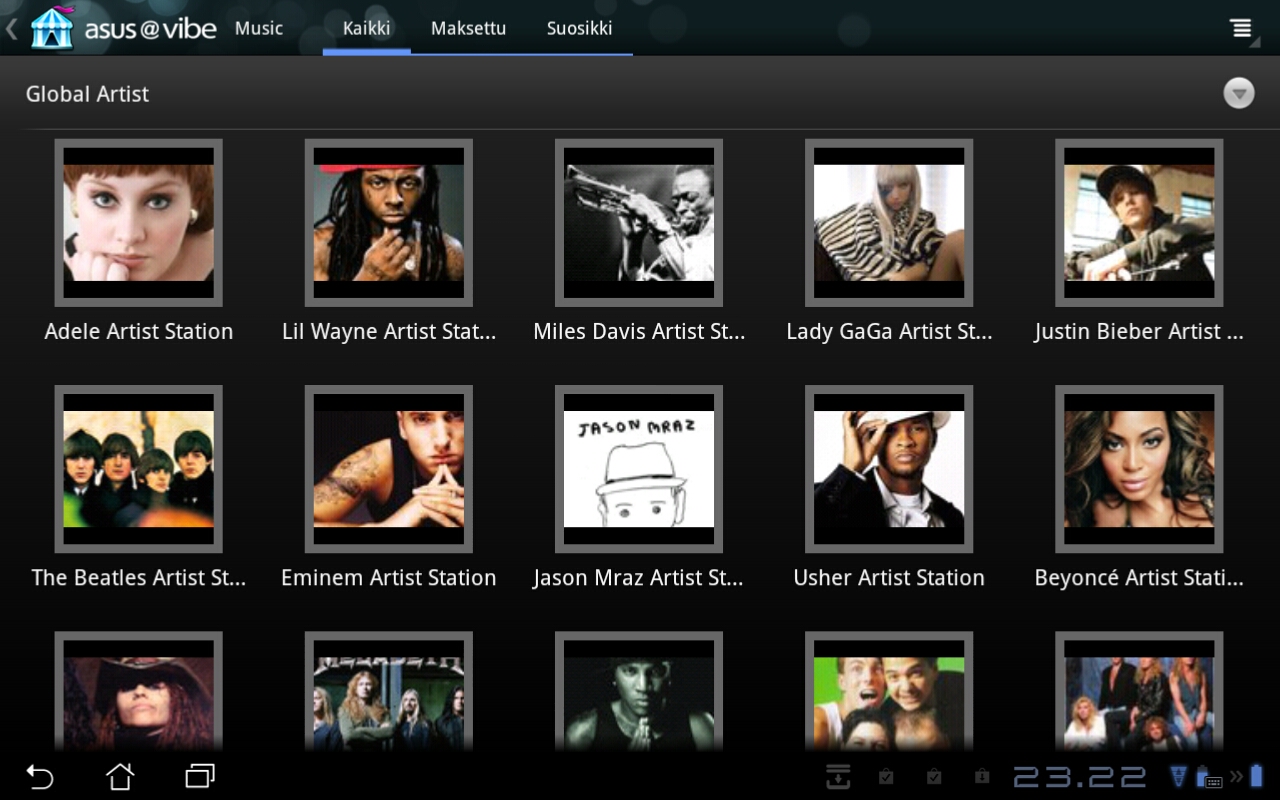The height and width of the screenshot is (800, 1280).
Task: Switch to the Kaikki tab
Action: click(366, 28)
